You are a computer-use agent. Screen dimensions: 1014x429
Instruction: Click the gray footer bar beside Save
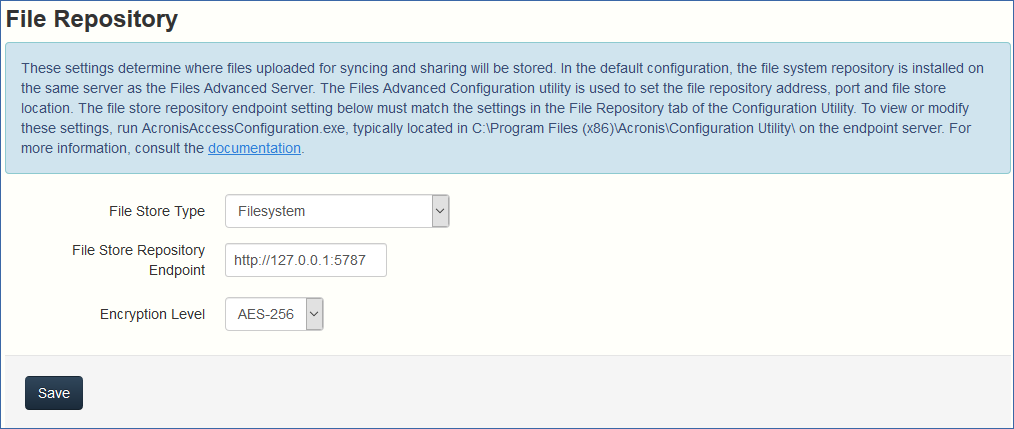point(500,392)
